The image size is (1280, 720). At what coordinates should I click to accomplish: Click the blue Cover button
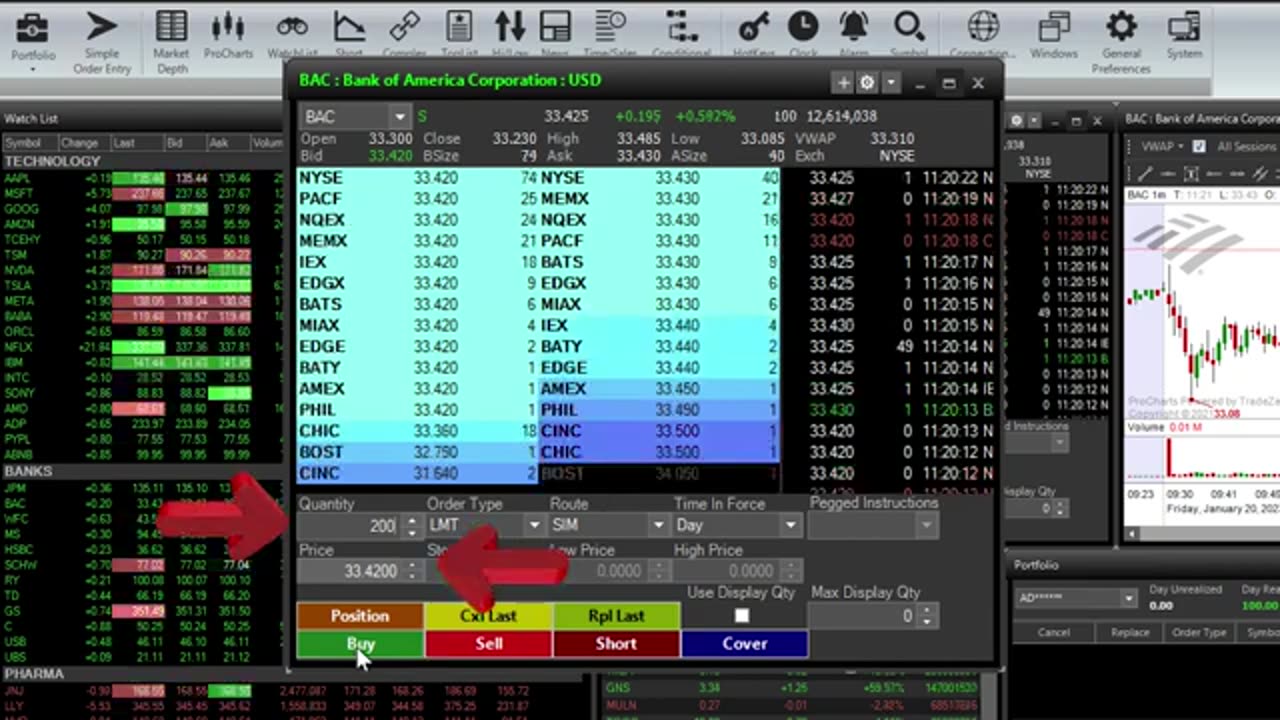(x=744, y=644)
